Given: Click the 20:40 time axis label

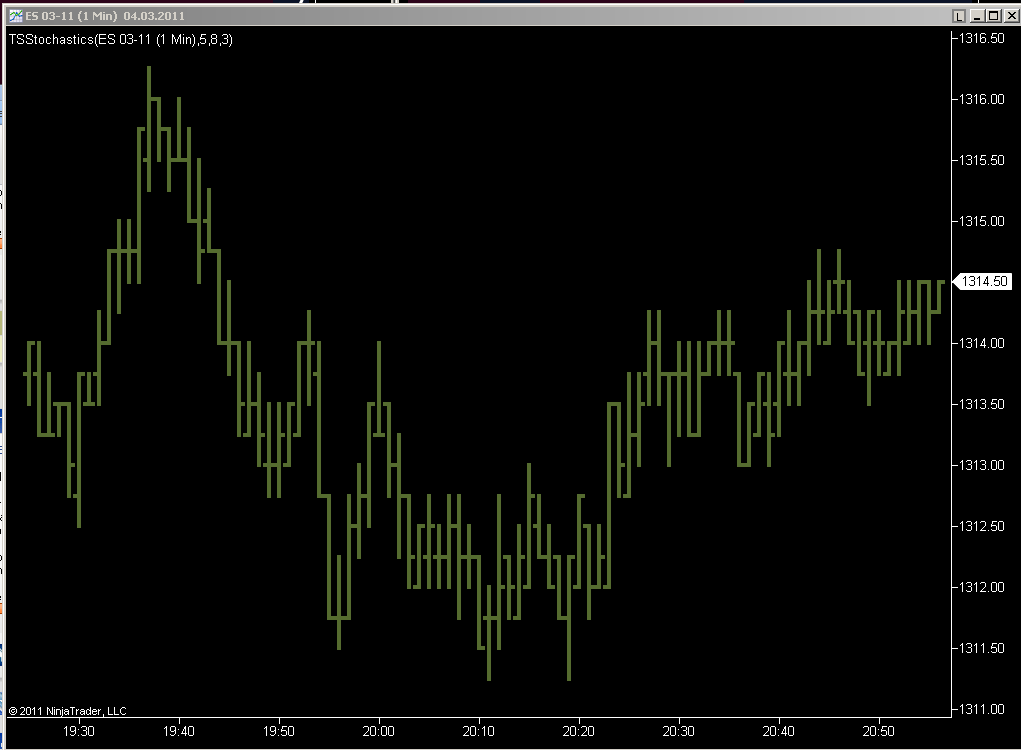Looking at the screenshot, I should pos(779,731).
